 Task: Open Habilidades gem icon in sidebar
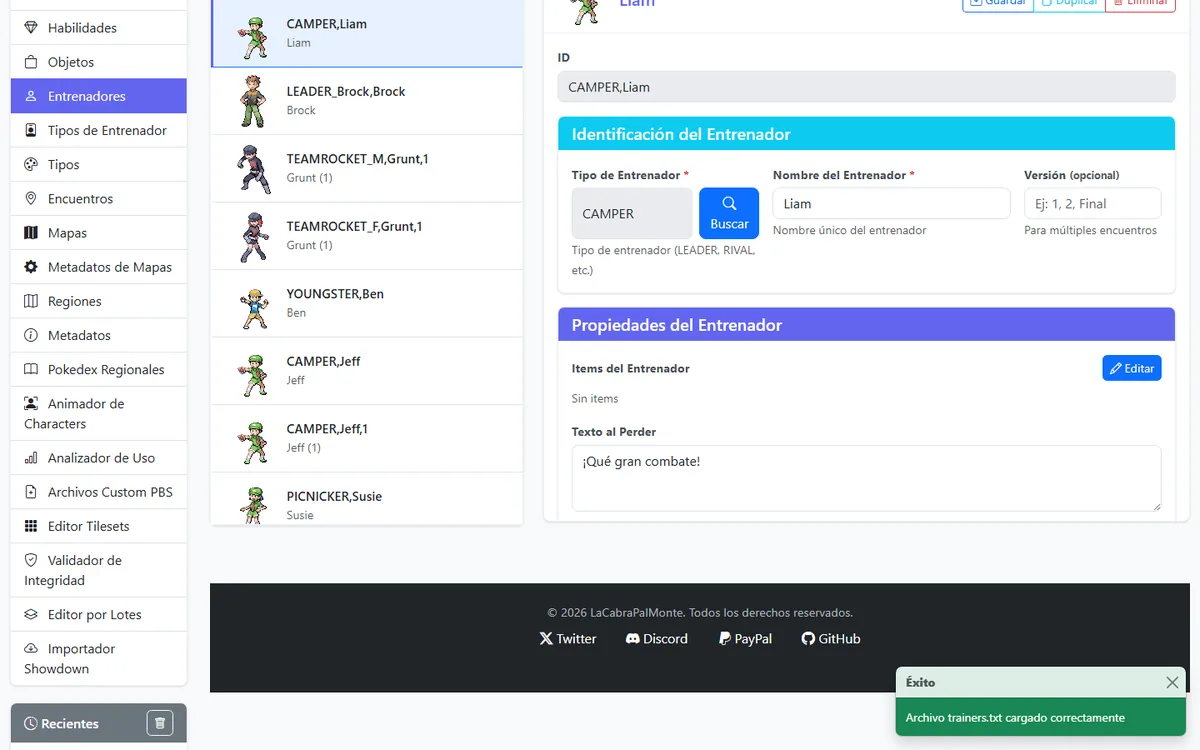pyautogui.click(x=31, y=28)
